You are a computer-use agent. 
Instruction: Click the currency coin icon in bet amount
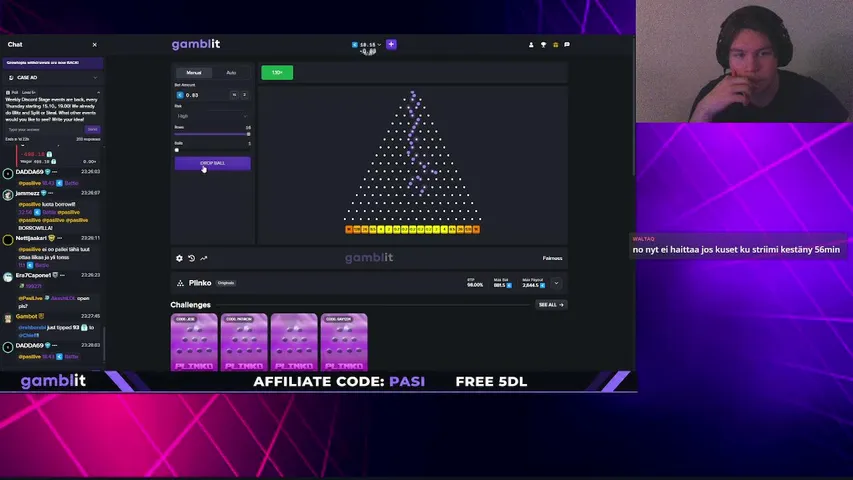click(x=180, y=95)
